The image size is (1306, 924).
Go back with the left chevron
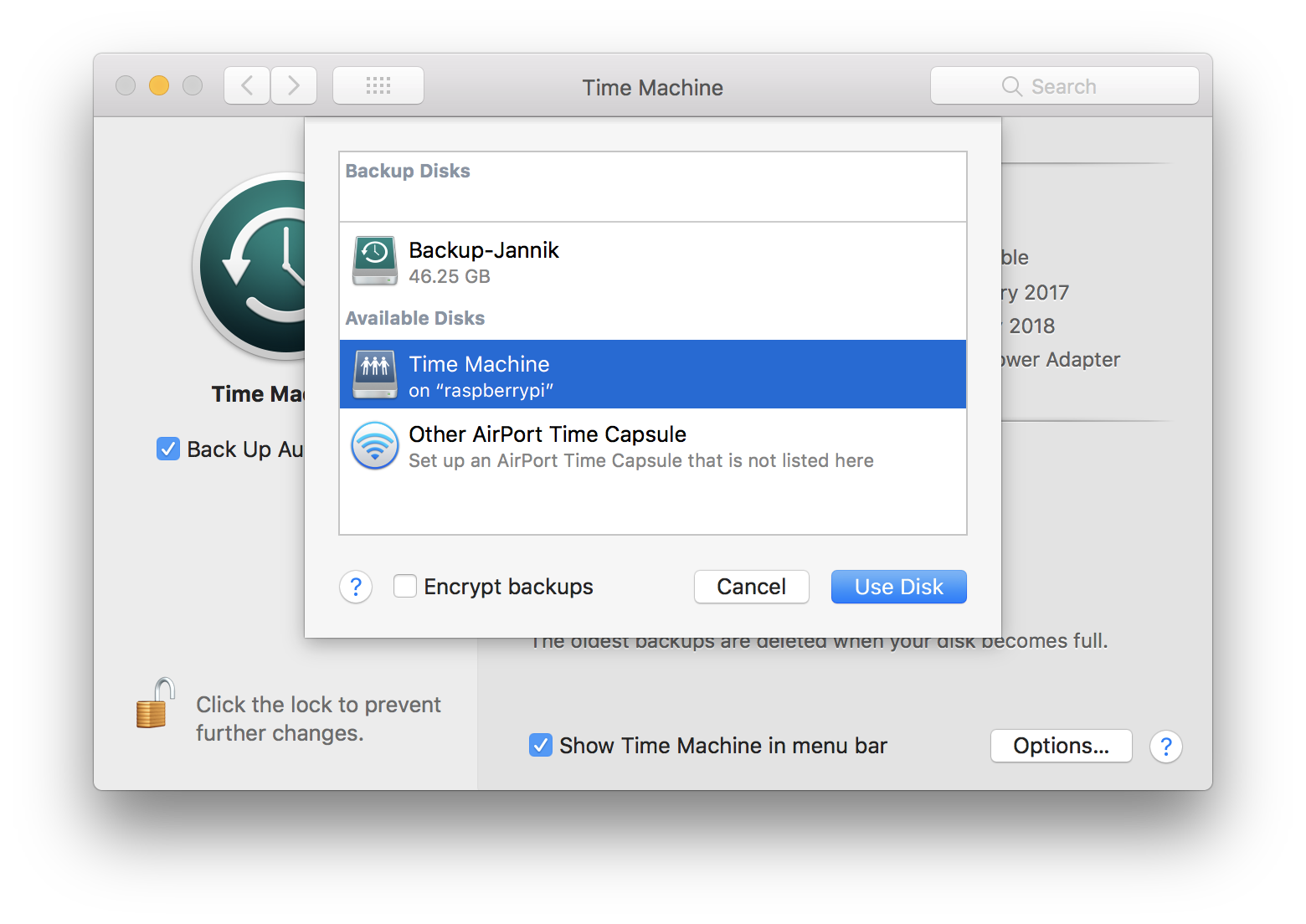point(247,85)
